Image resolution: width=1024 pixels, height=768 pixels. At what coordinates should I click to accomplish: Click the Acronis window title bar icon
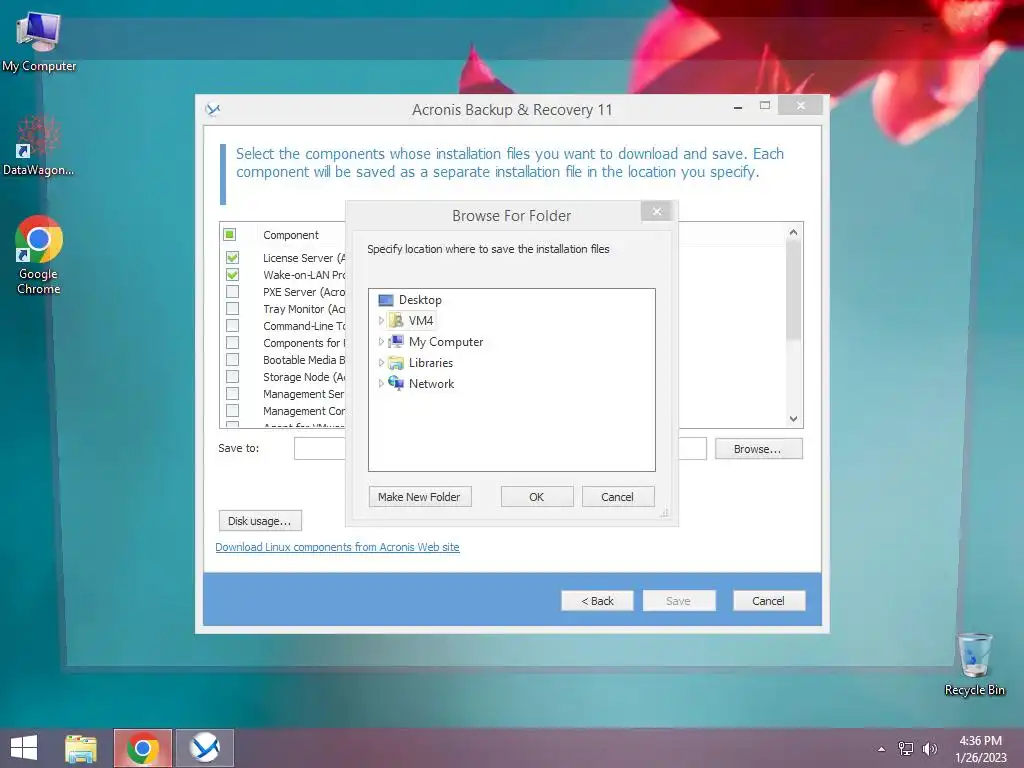point(213,110)
